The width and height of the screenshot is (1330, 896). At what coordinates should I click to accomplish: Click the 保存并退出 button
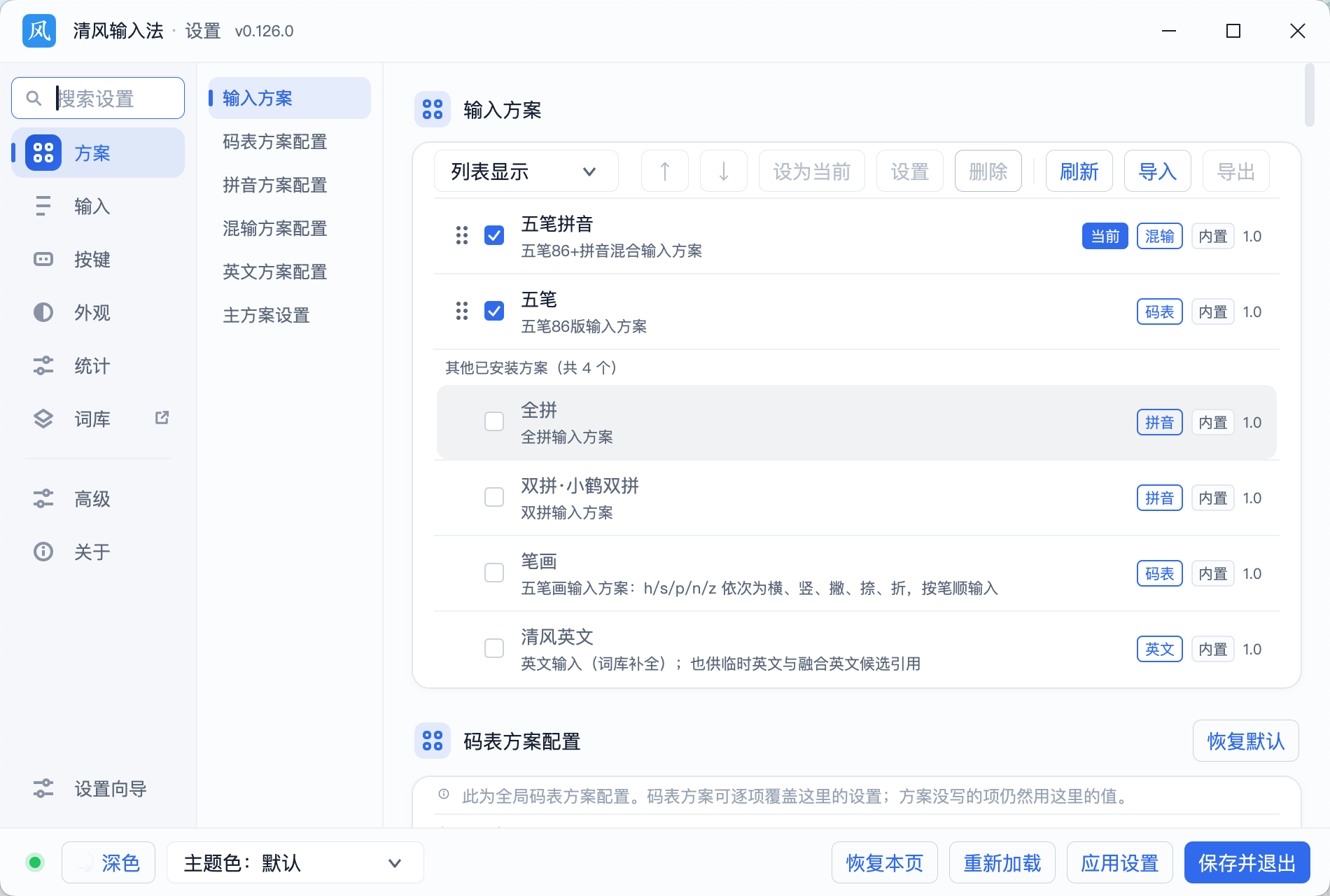click(x=1247, y=862)
